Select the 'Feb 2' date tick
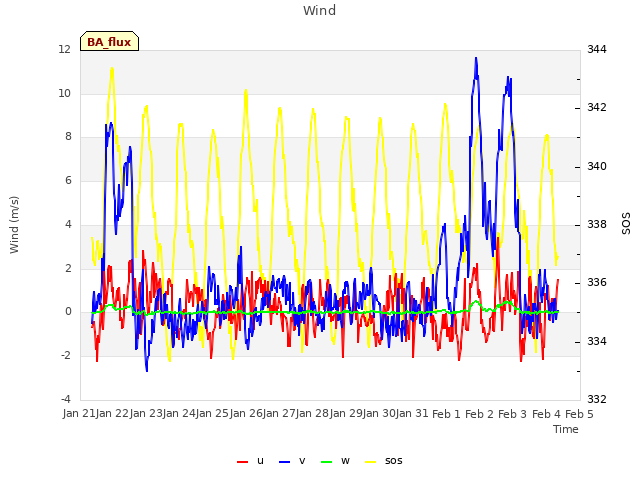The height and width of the screenshot is (480, 640). click(480, 414)
